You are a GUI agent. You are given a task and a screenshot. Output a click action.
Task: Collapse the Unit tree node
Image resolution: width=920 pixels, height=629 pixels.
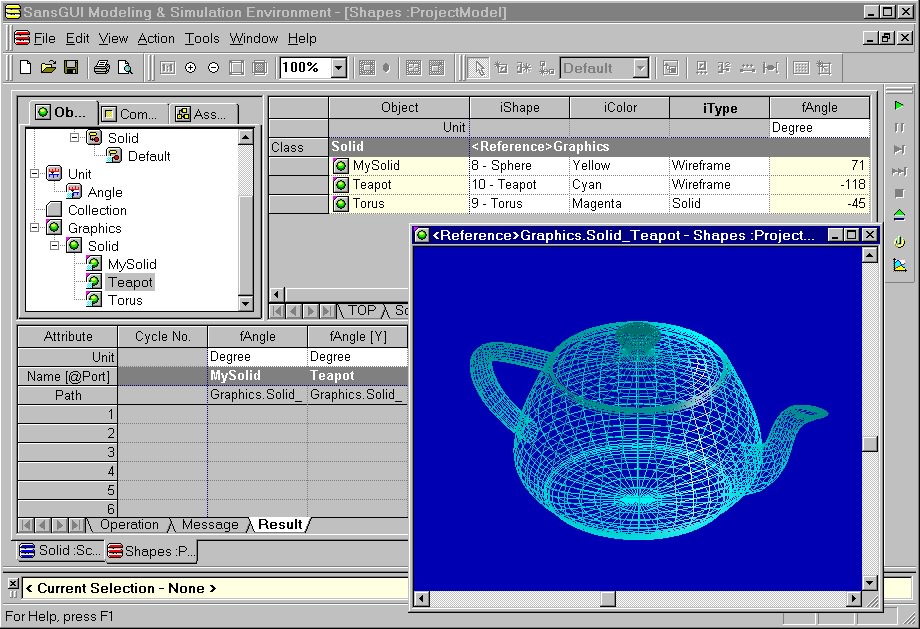(35, 174)
